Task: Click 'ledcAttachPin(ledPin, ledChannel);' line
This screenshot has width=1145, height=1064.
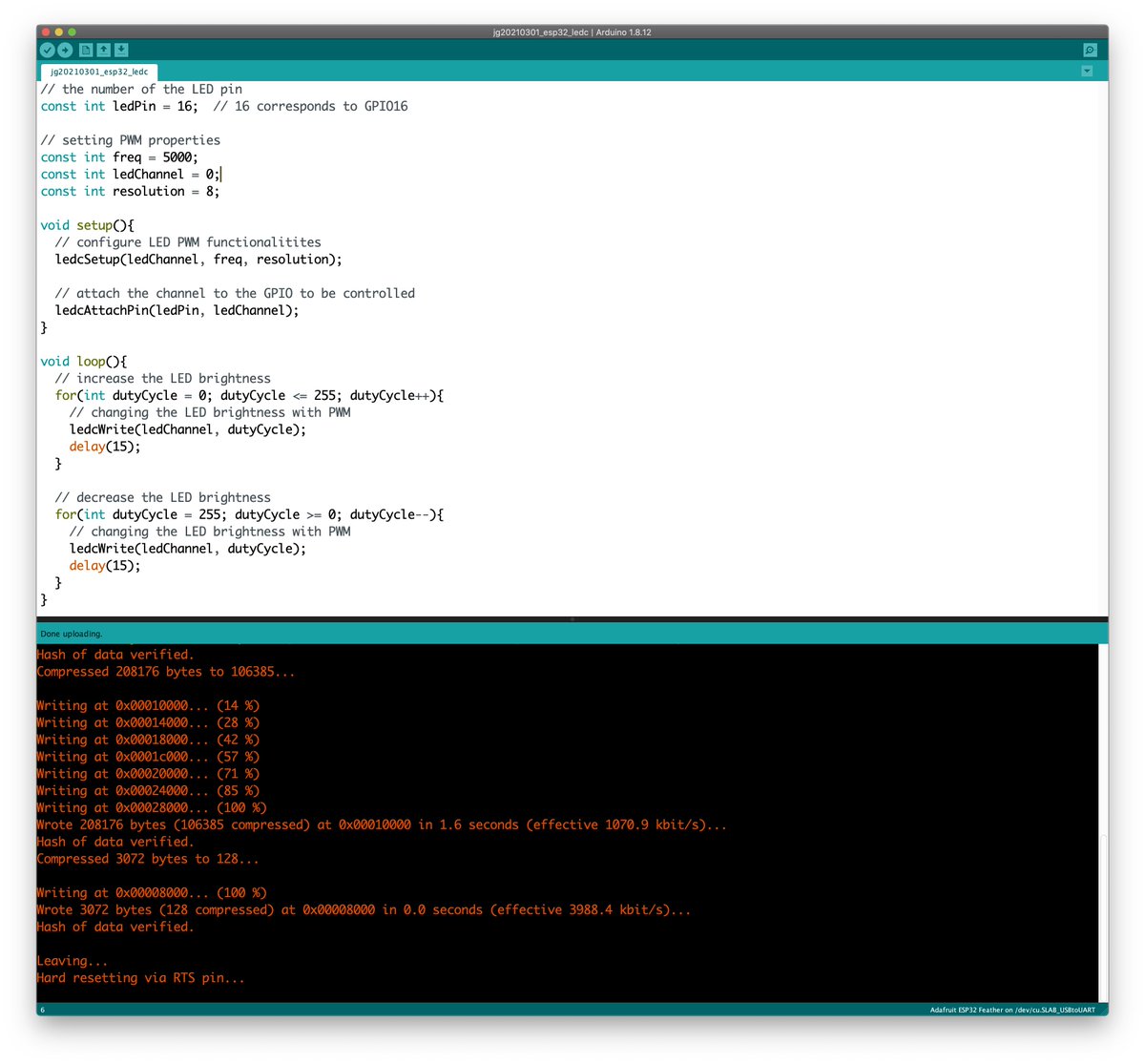Action: [x=177, y=311]
